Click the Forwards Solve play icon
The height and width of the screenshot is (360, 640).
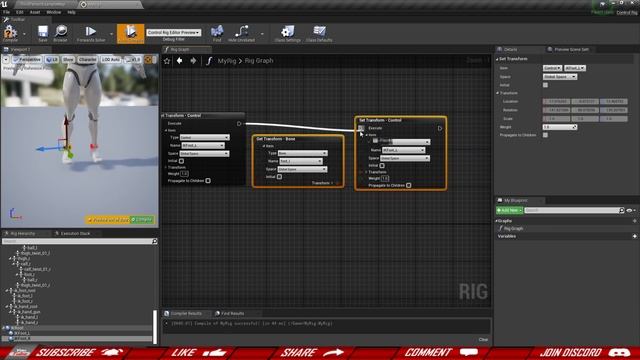[91, 31]
